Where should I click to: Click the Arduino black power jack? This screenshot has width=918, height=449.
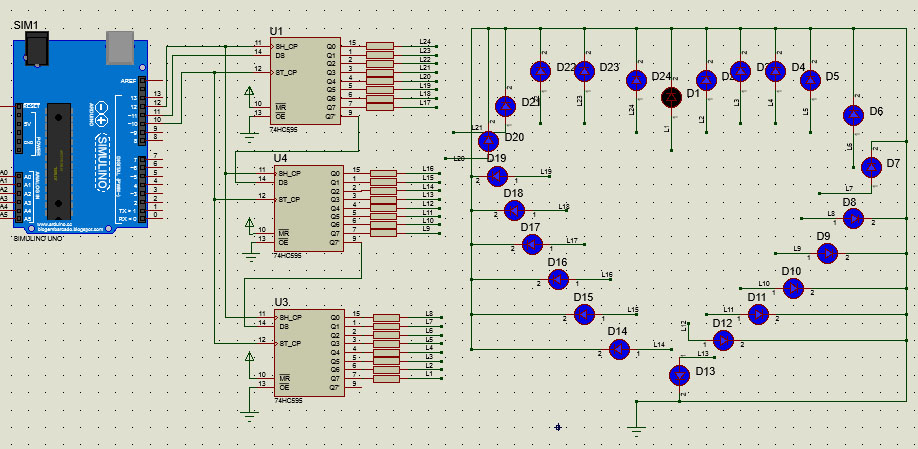[38, 46]
